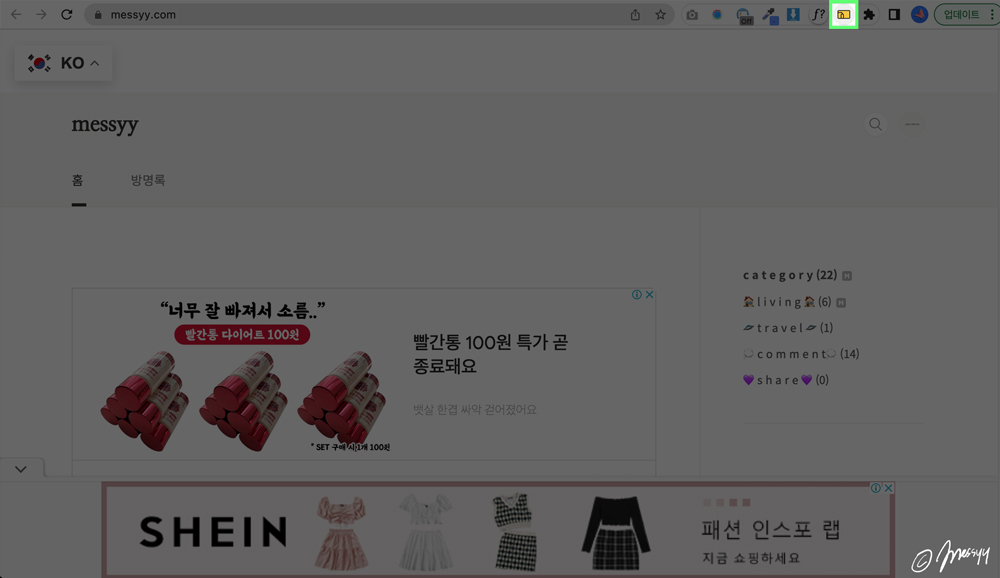This screenshot has width=1000, height=578.
Task: Bookmark the page with the star icon
Action: 661,14
